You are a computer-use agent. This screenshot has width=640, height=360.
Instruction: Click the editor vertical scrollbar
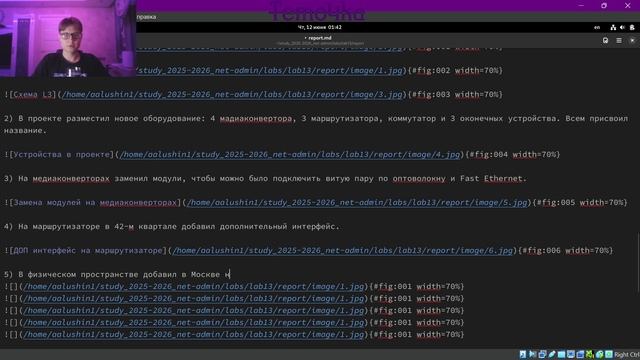638,262
